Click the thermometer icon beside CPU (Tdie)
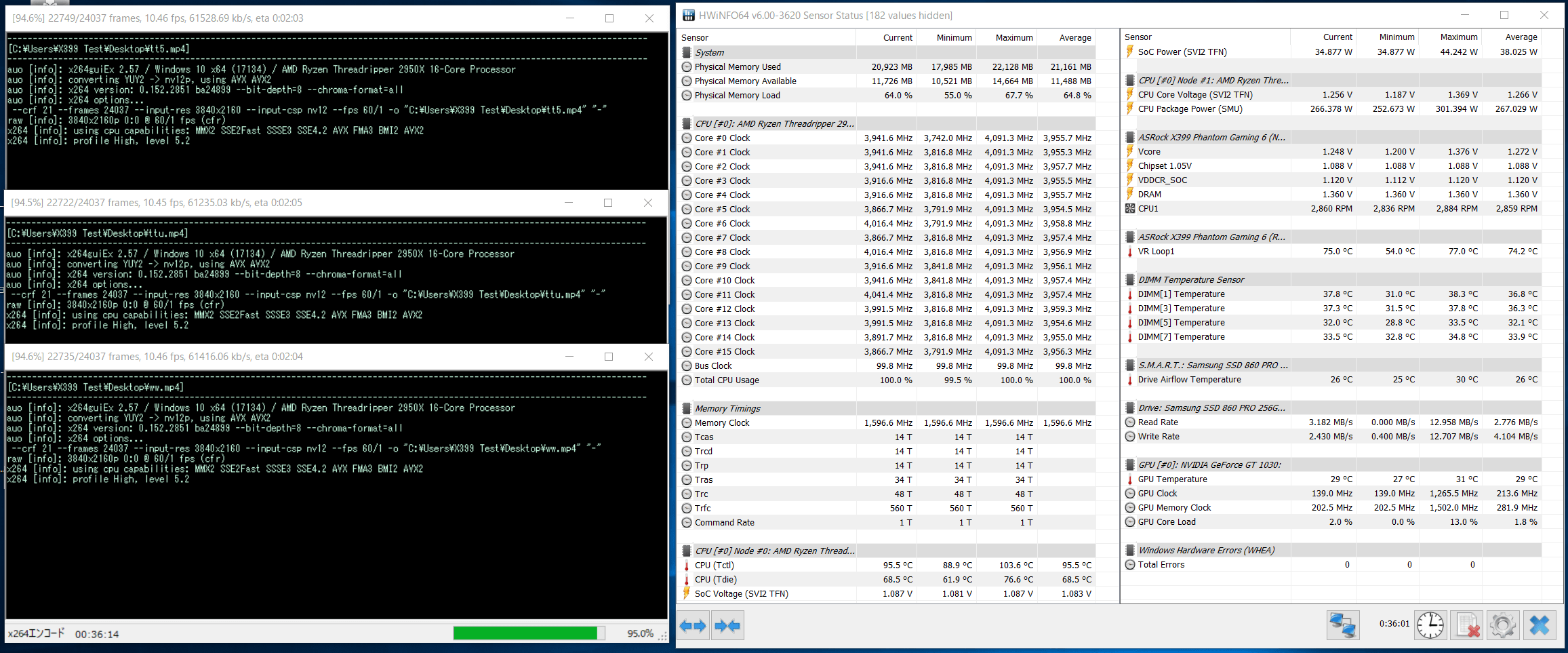This screenshot has height=653, width=1568. [x=686, y=579]
